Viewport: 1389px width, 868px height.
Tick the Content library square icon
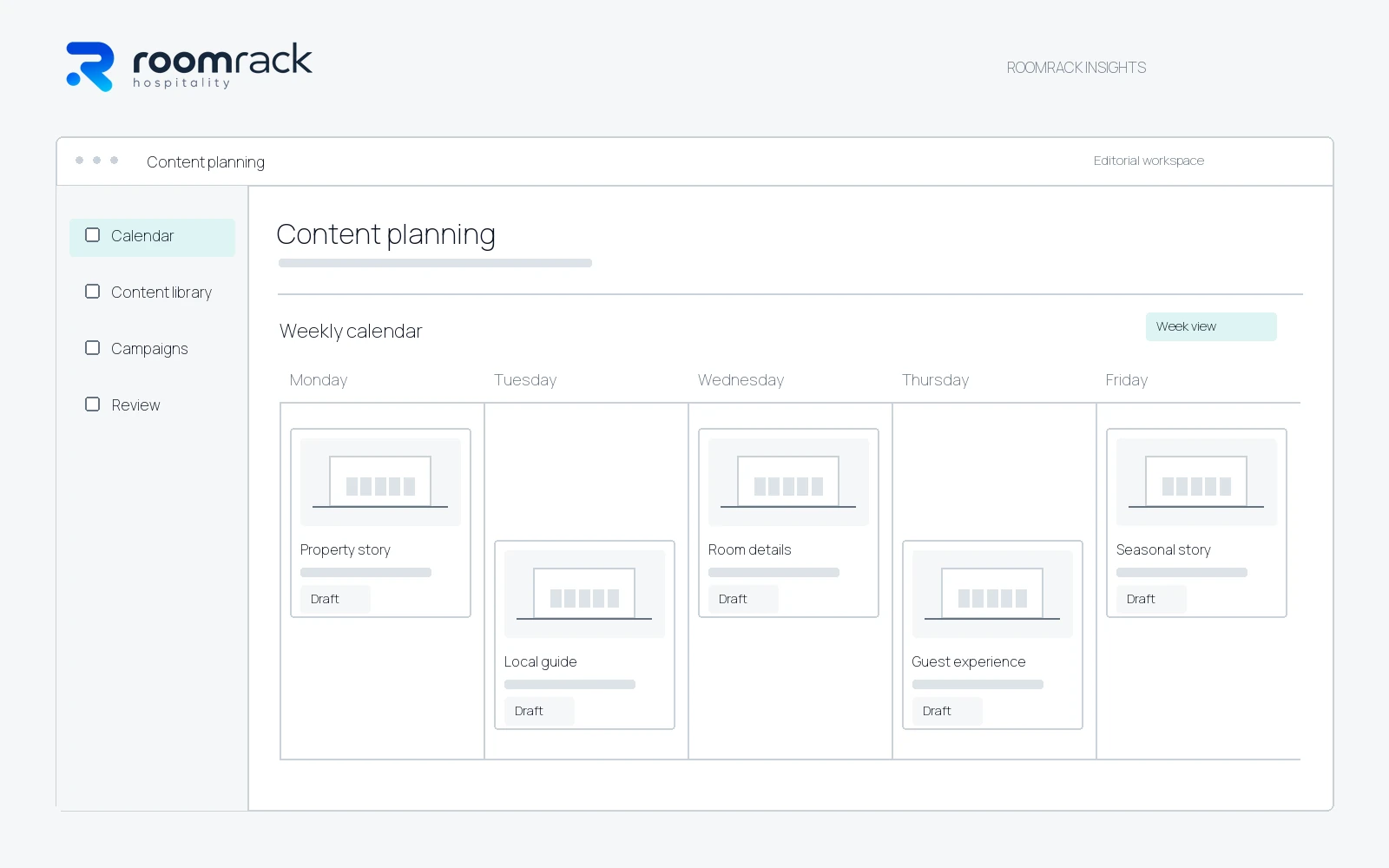92,292
